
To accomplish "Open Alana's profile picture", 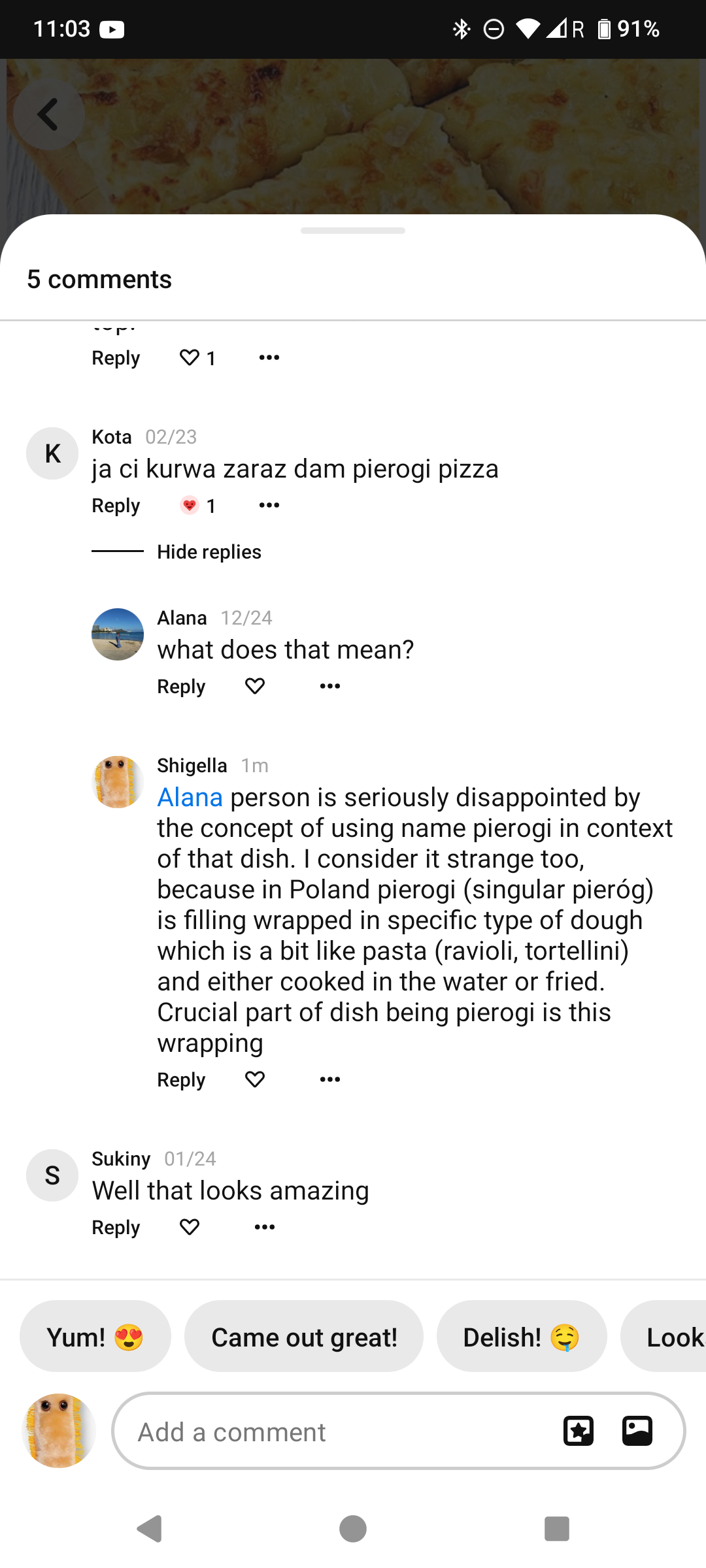I will (118, 634).
